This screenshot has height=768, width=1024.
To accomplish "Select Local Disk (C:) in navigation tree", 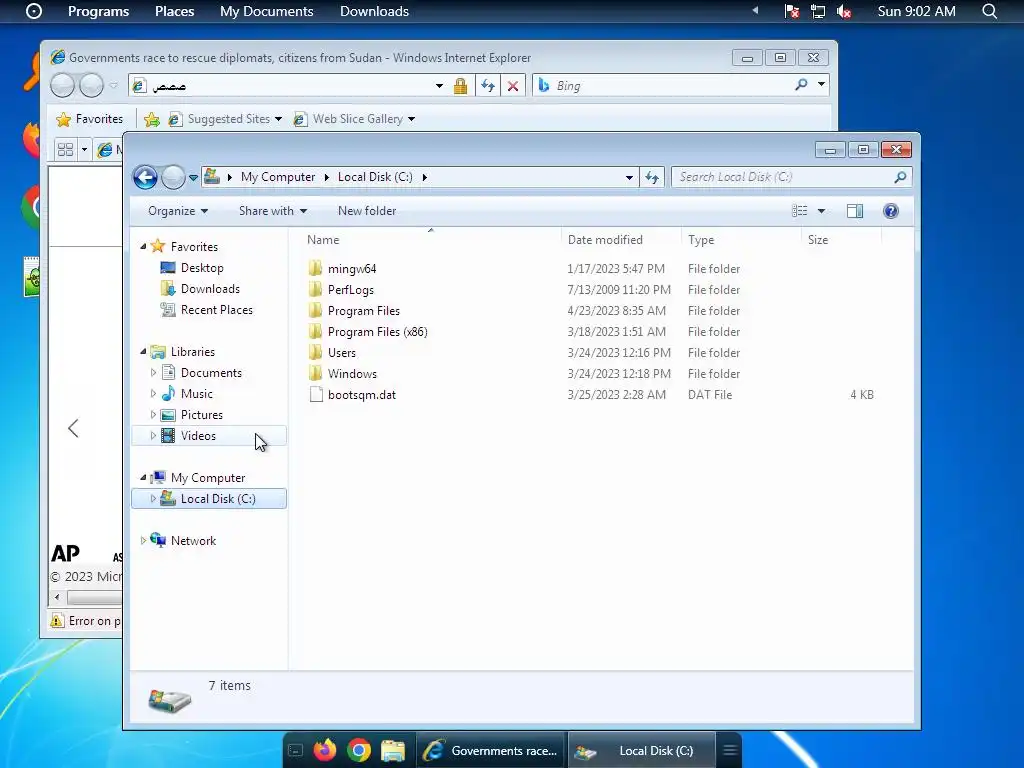I will 217,499.
